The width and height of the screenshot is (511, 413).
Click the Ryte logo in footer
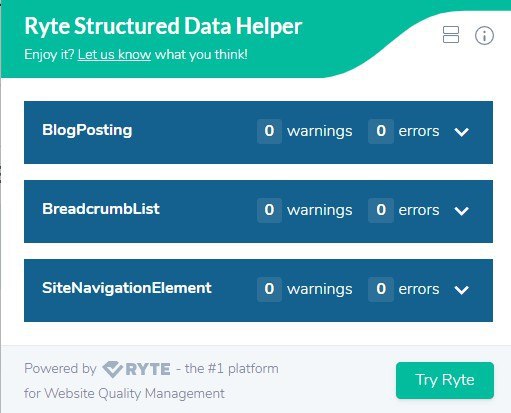[136, 369]
